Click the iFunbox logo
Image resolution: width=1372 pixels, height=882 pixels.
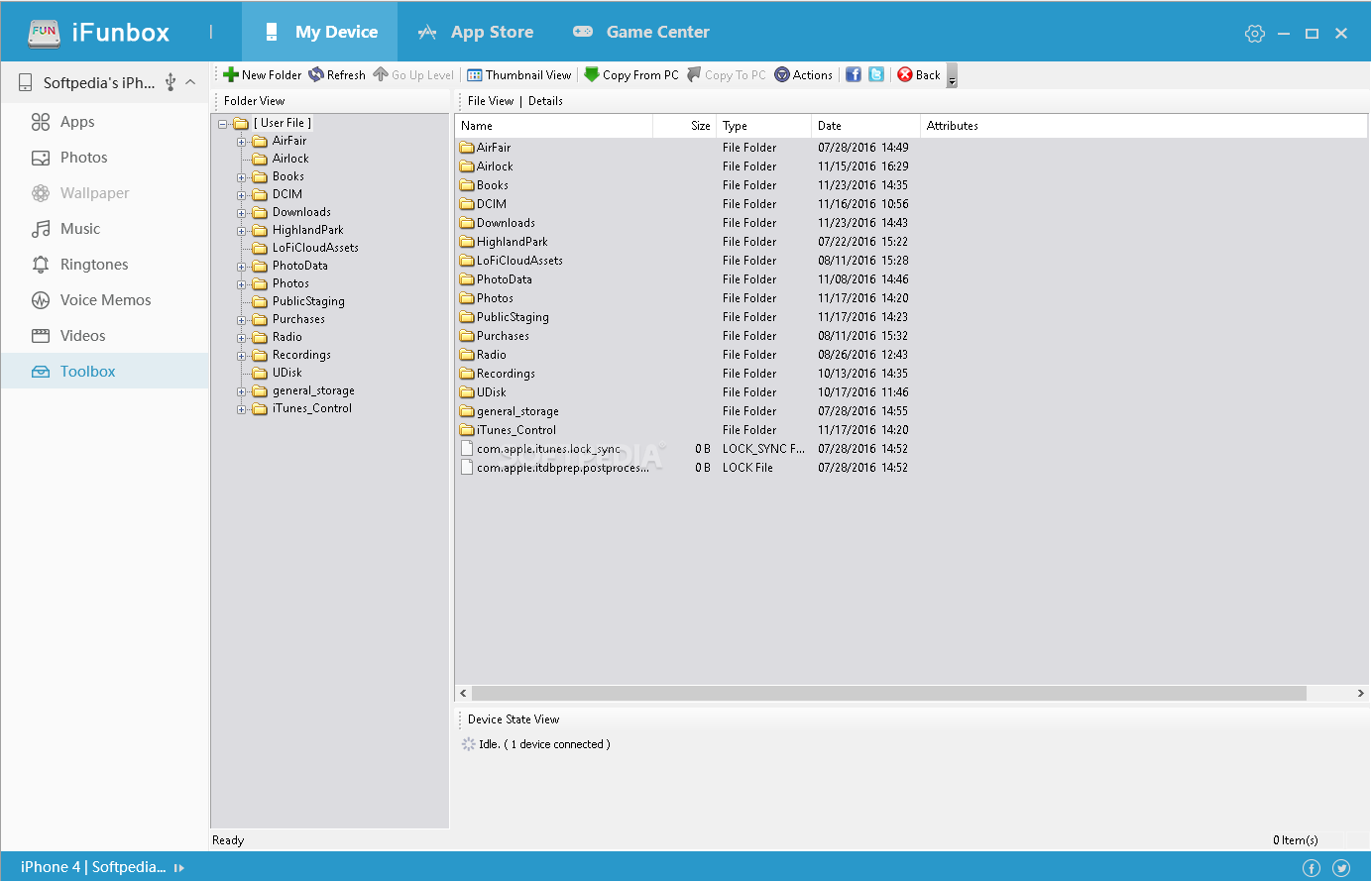[99, 32]
